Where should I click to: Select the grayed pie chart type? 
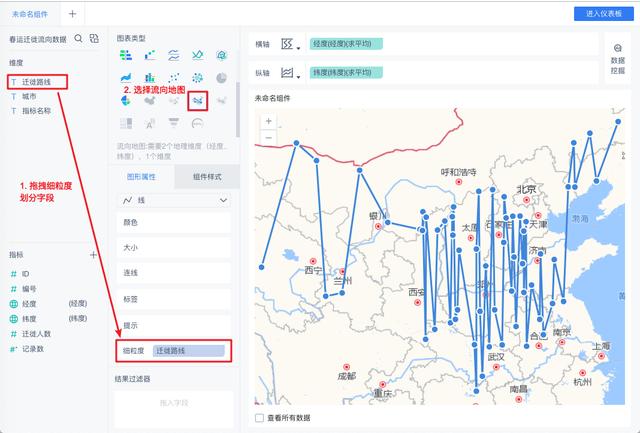tap(222, 78)
